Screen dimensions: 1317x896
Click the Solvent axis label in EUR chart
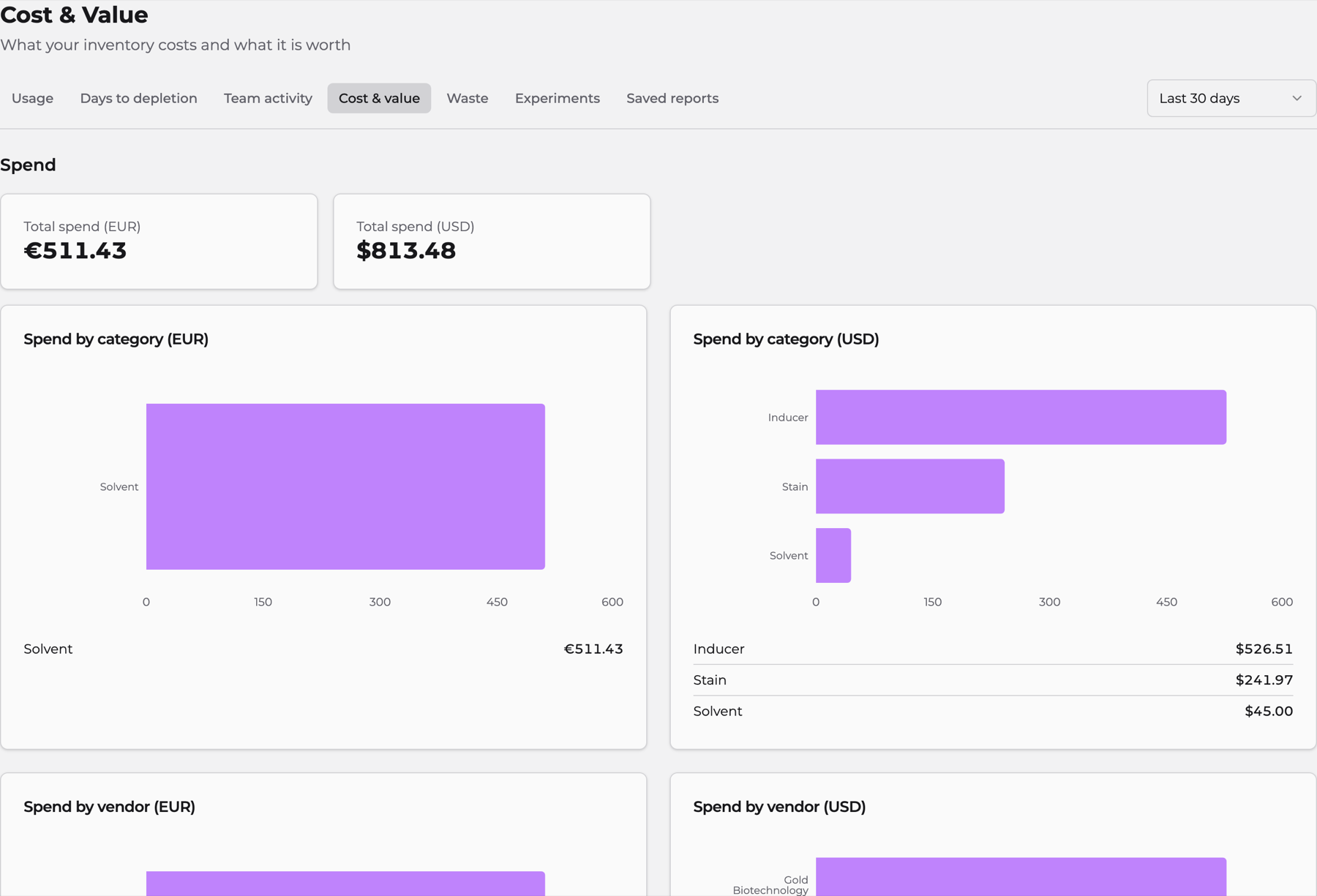pyautogui.click(x=119, y=486)
